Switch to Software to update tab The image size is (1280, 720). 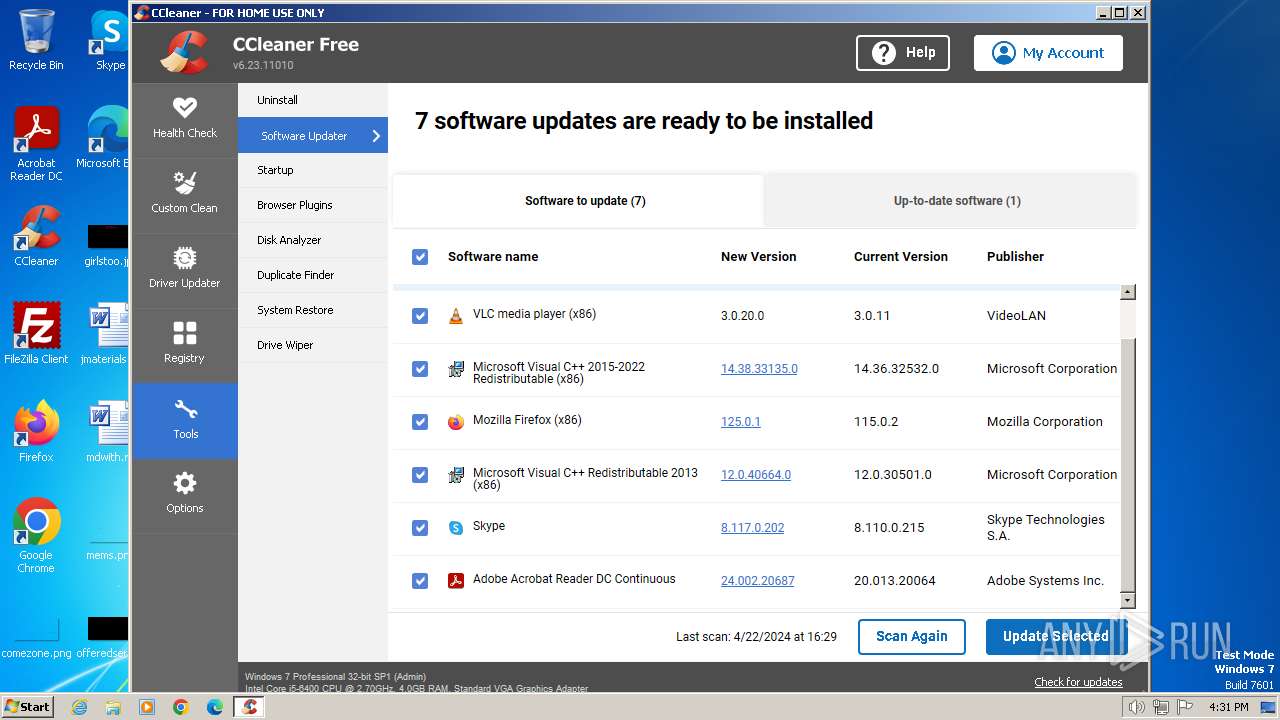[x=578, y=200]
